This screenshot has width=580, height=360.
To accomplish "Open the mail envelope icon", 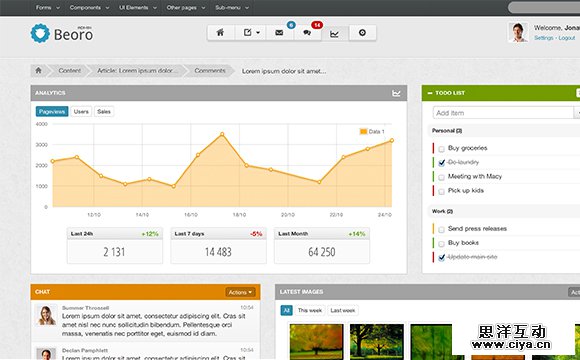I will click(279, 33).
